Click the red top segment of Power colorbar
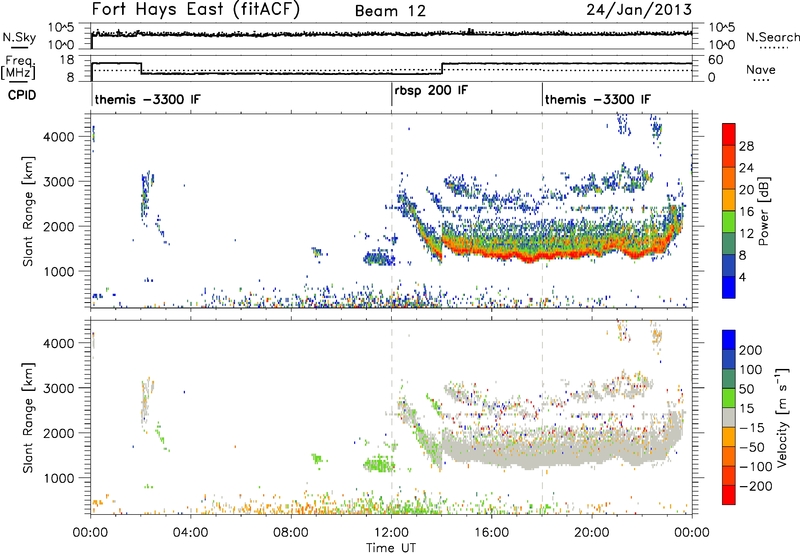This screenshot has width=800, height=554. pos(729,134)
